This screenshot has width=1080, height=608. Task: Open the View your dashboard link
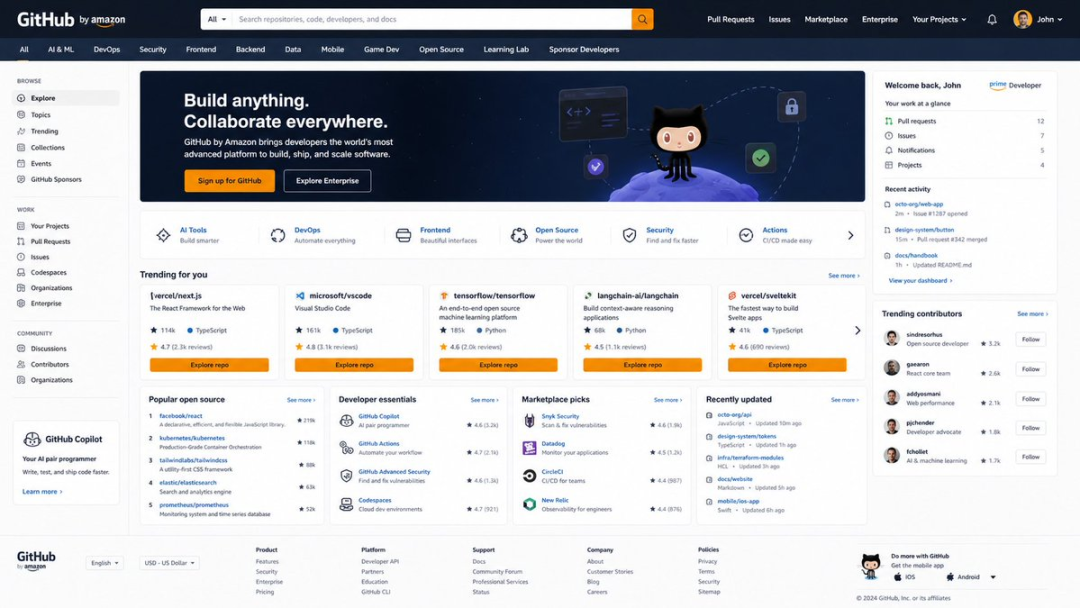point(920,281)
